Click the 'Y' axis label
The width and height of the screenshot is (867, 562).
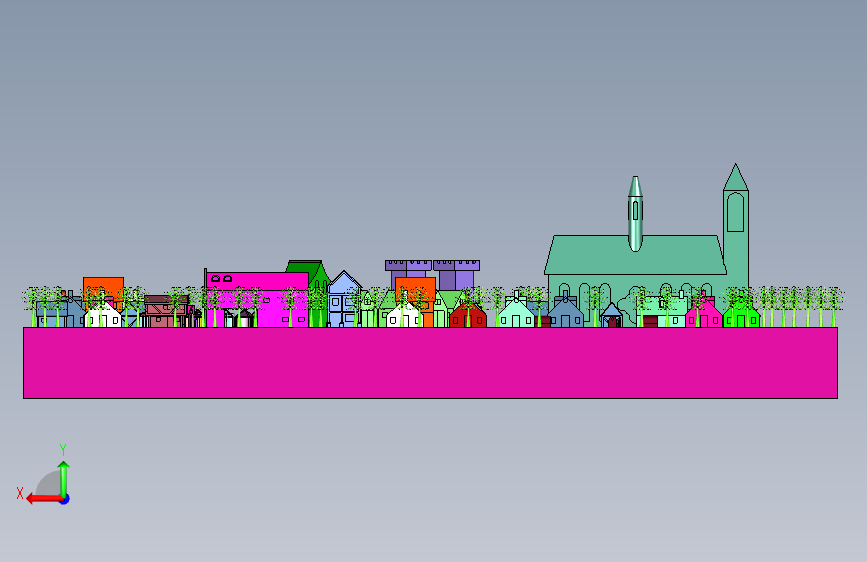63,450
